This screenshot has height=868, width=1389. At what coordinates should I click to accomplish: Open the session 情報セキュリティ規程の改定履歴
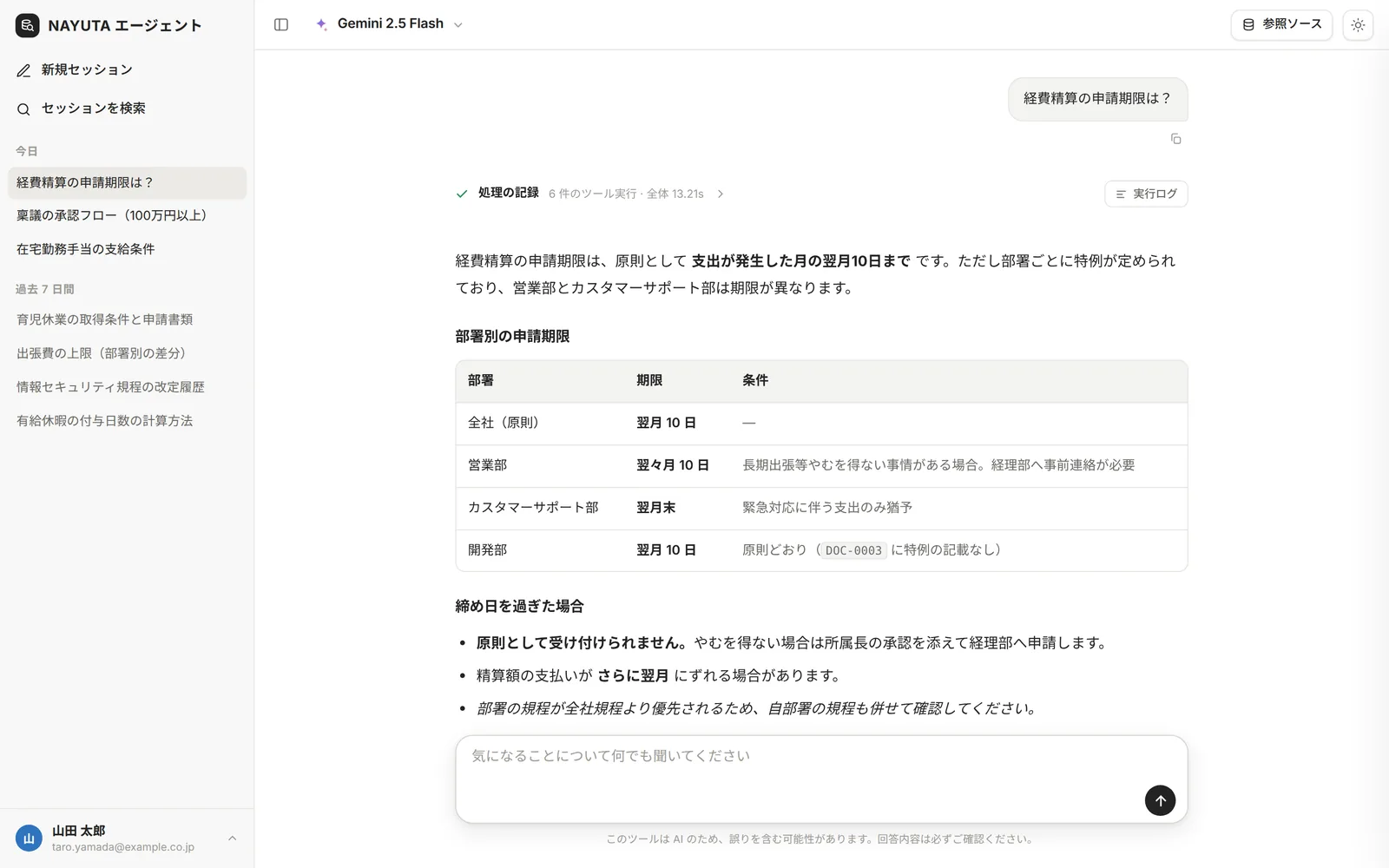[127, 387]
